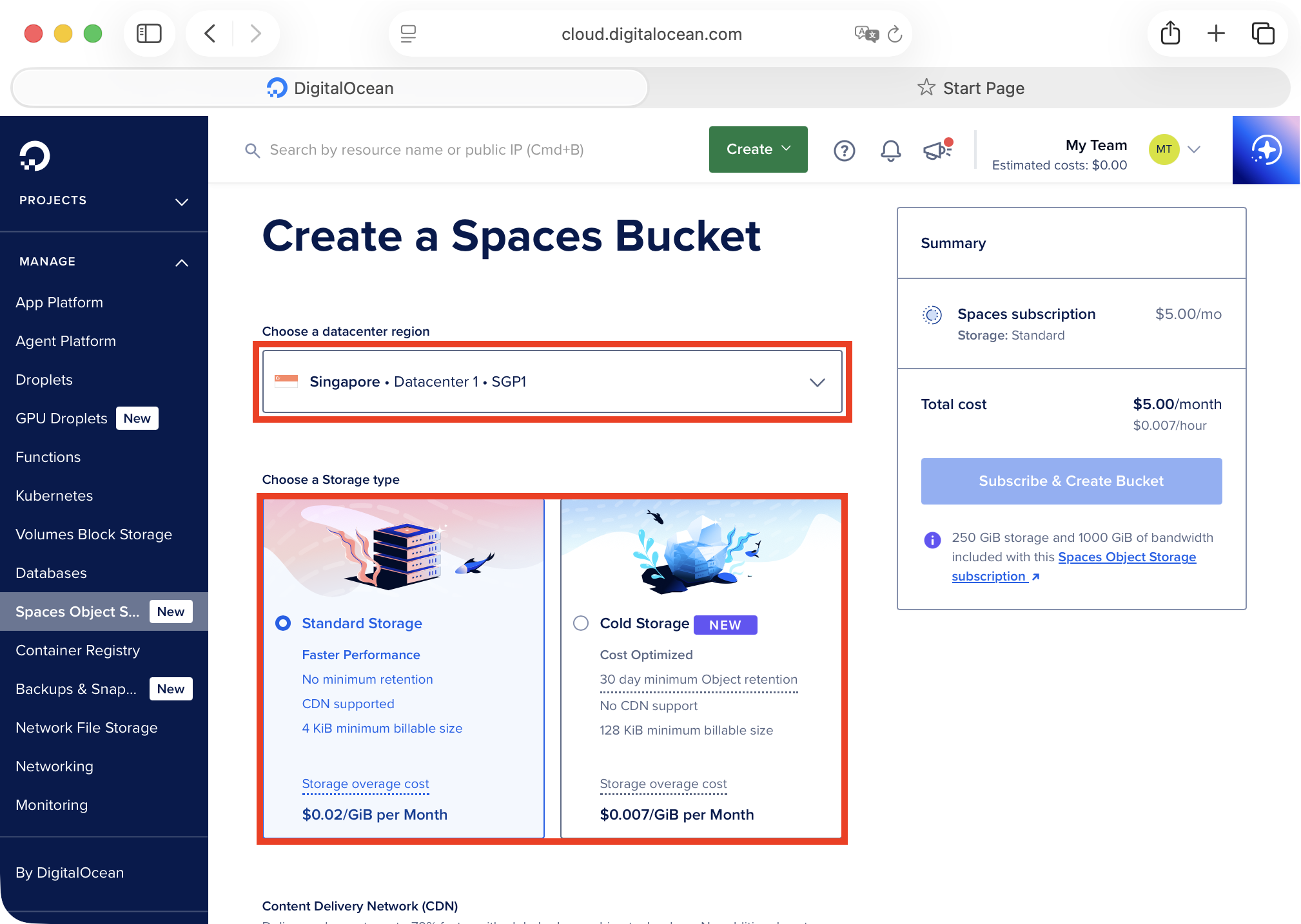The height and width of the screenshot is (924, 1301).
Task: Collapse the MANAGE sidebar section
Action: [x=182, y=262]
